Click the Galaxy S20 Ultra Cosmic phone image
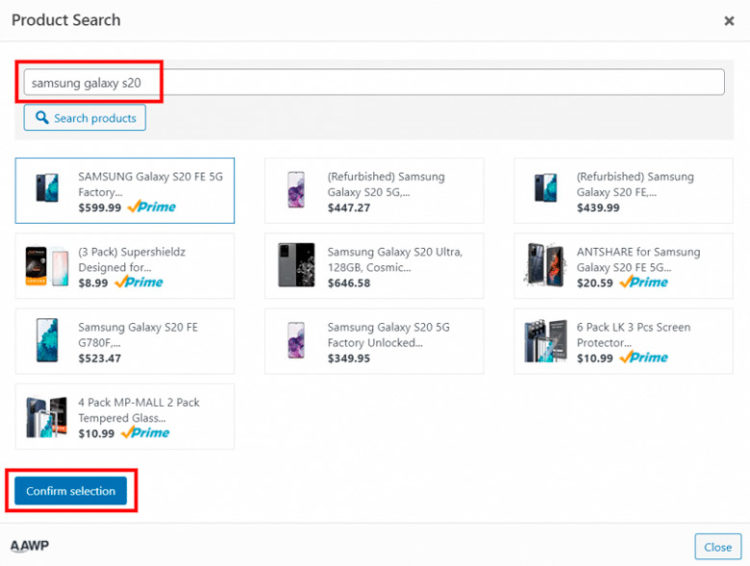 [x=297, y=265]
